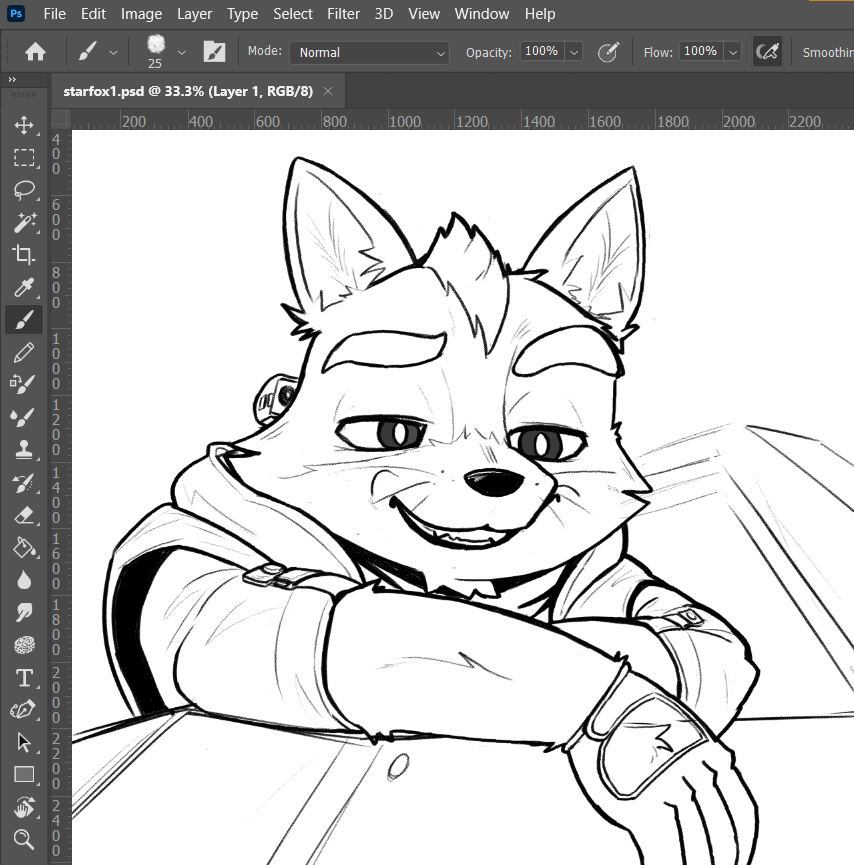Select the Path Selection tool
The image size is (854, 865).
click(24, 743)
